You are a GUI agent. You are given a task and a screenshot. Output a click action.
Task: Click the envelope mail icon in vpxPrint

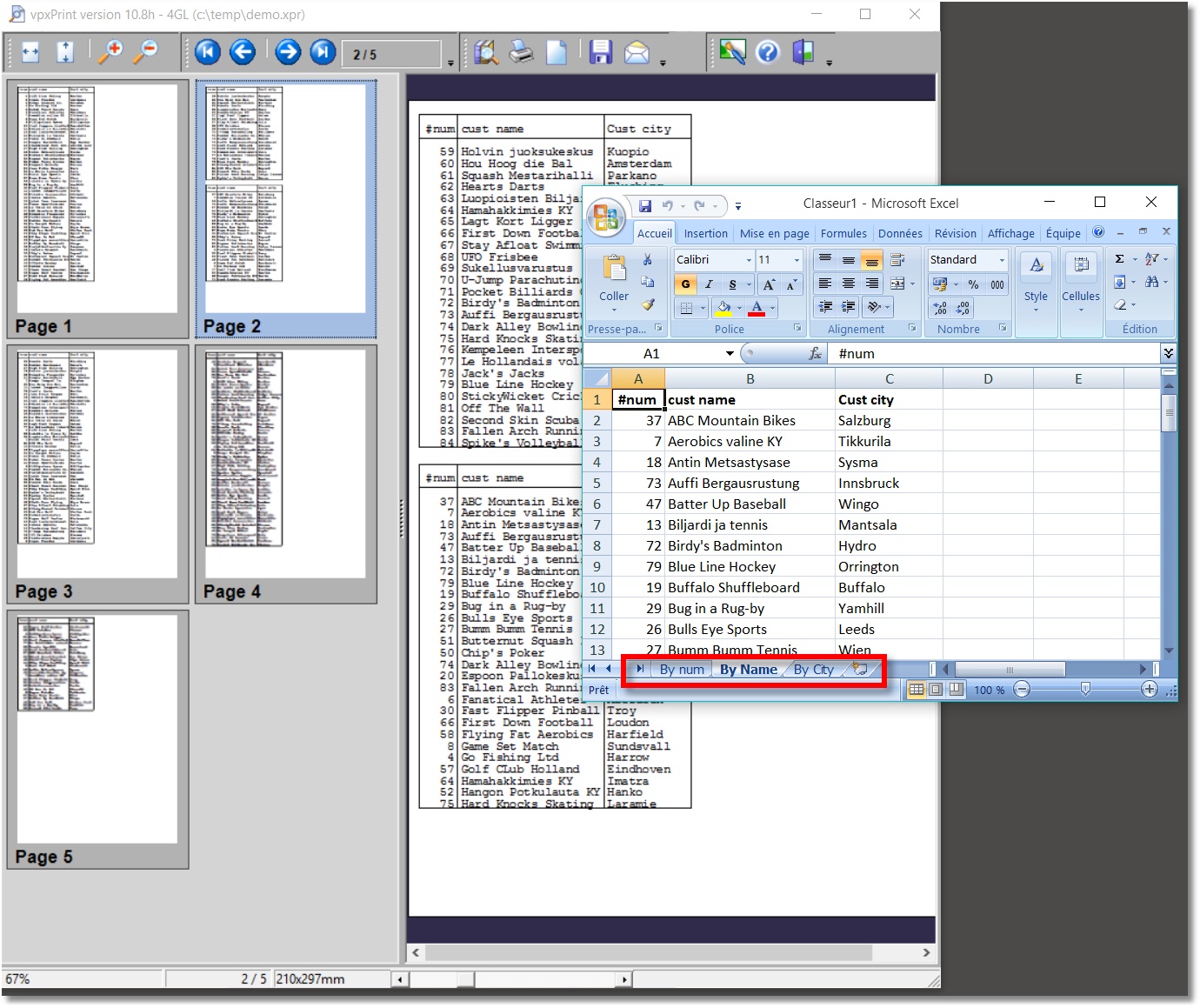tap(637, 53)
